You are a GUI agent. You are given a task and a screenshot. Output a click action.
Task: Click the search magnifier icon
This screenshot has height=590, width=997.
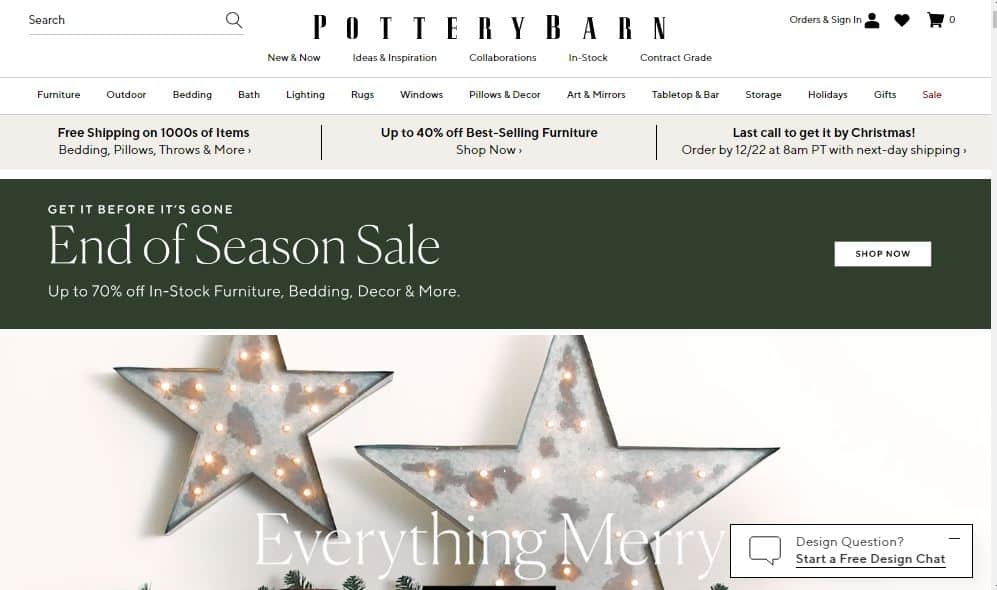(234, 20)
